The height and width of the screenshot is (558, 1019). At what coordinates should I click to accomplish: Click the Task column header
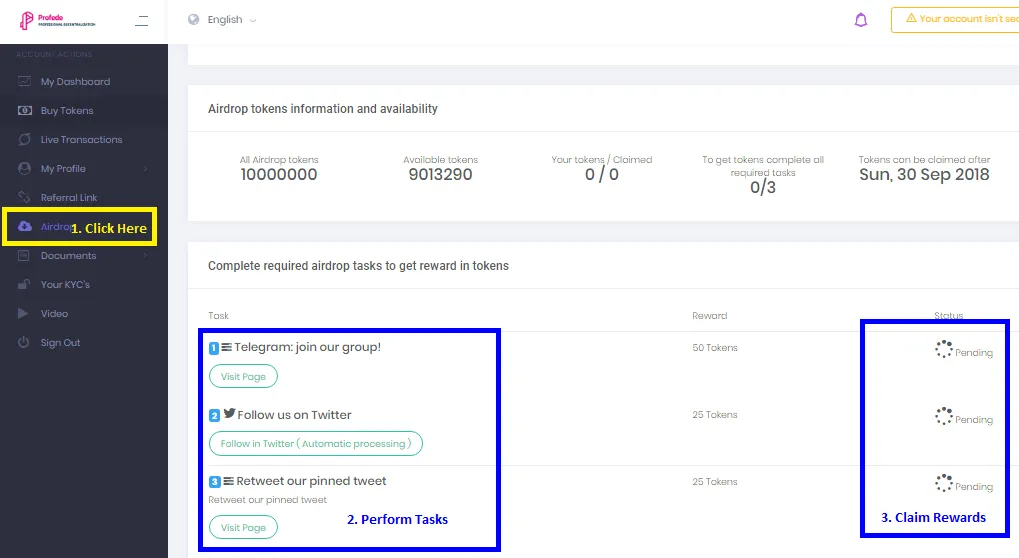218,316
